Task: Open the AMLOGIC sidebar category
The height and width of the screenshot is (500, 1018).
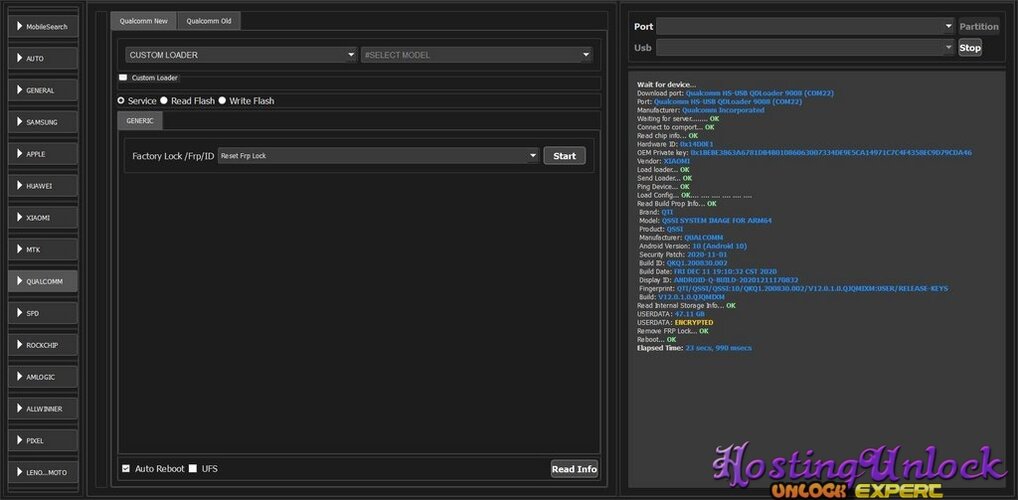Action: (x=43, y=377)
